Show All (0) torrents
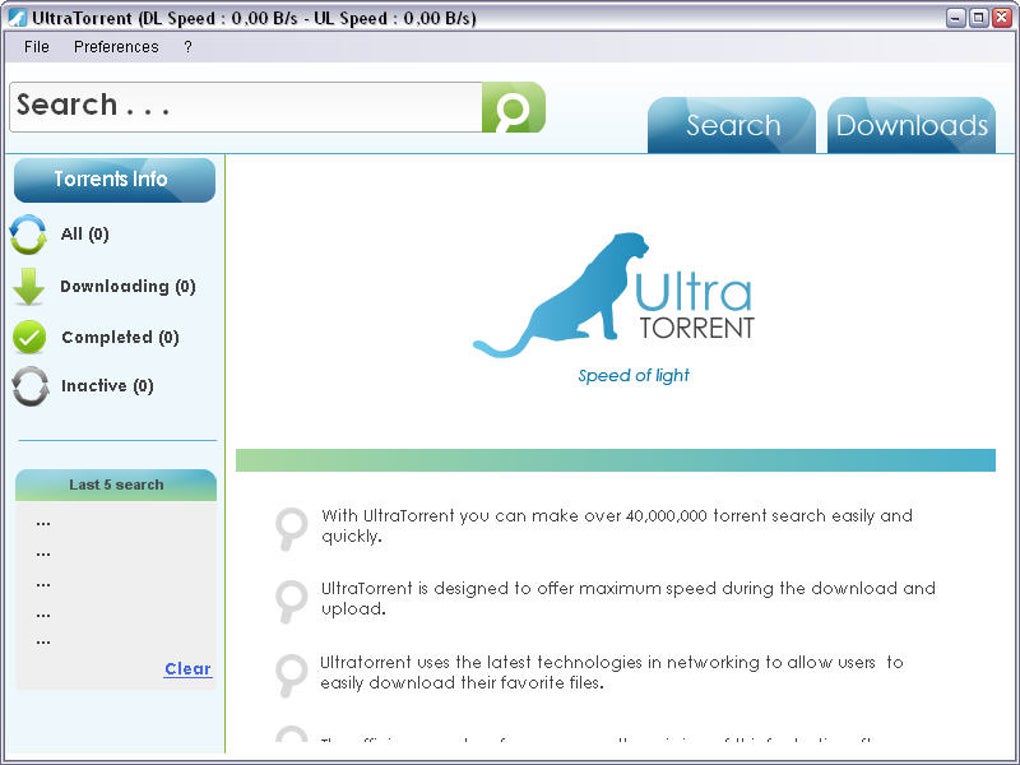Viewport: 1020px width, 765px height. [x=85, y=234]
